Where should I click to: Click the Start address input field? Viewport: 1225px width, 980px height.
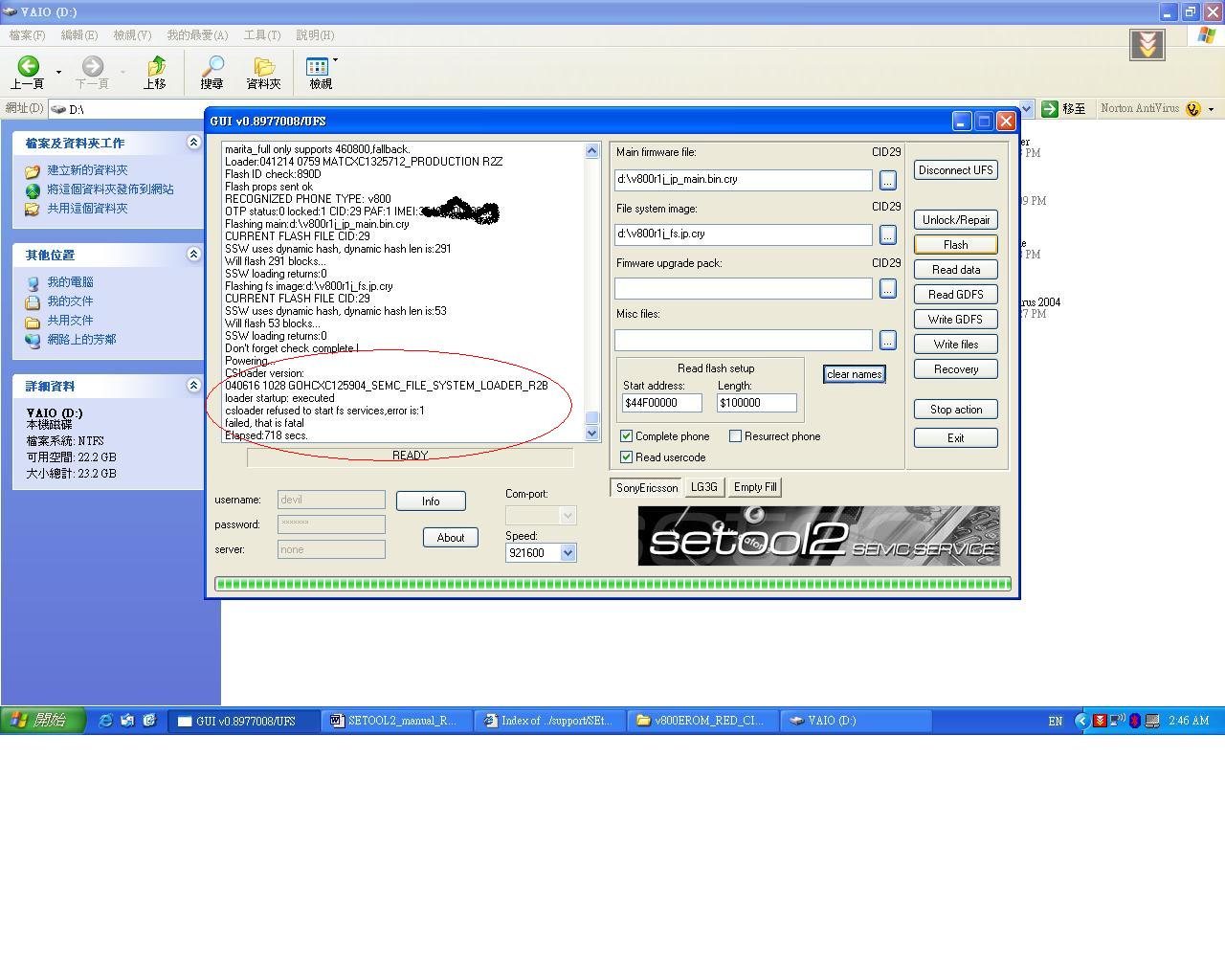[661, 403]
